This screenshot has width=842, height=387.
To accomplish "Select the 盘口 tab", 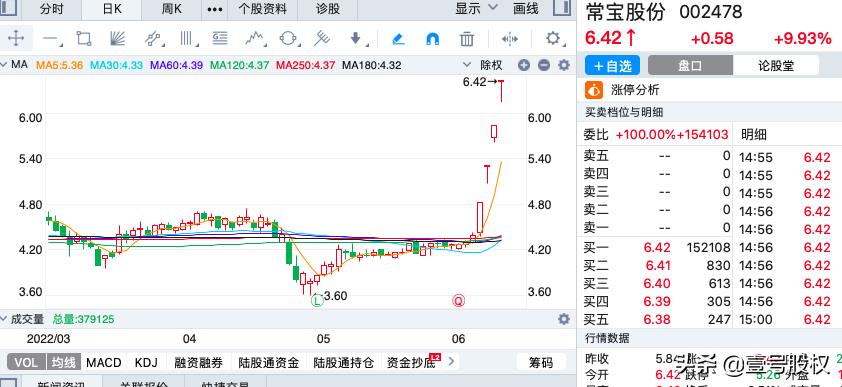I will click(x=690, y=65).
